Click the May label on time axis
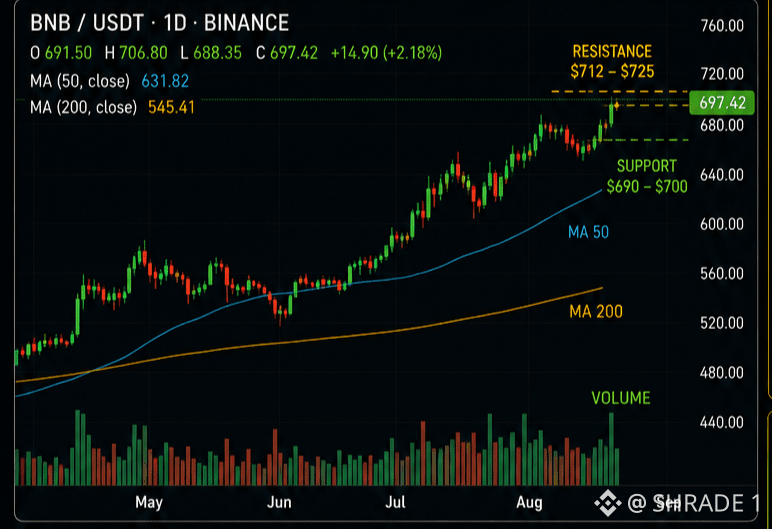This screenshot has height=529, width=772. tap(149, 502)
